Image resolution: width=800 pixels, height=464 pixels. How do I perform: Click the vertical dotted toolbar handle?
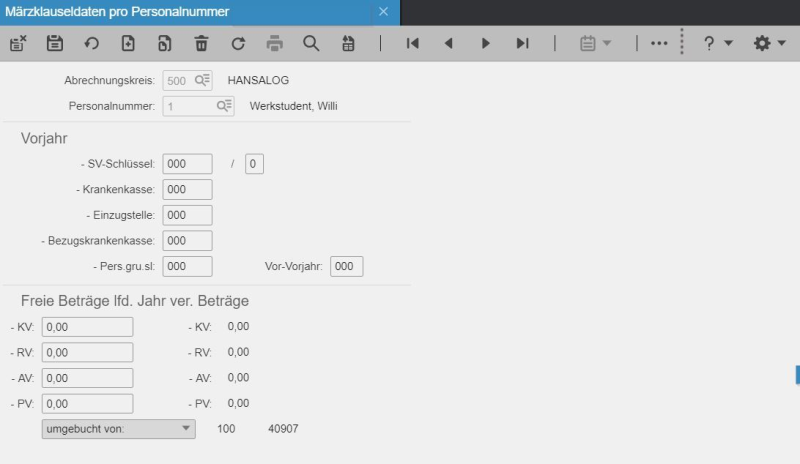pyautogui.click(x=682, y=42)
